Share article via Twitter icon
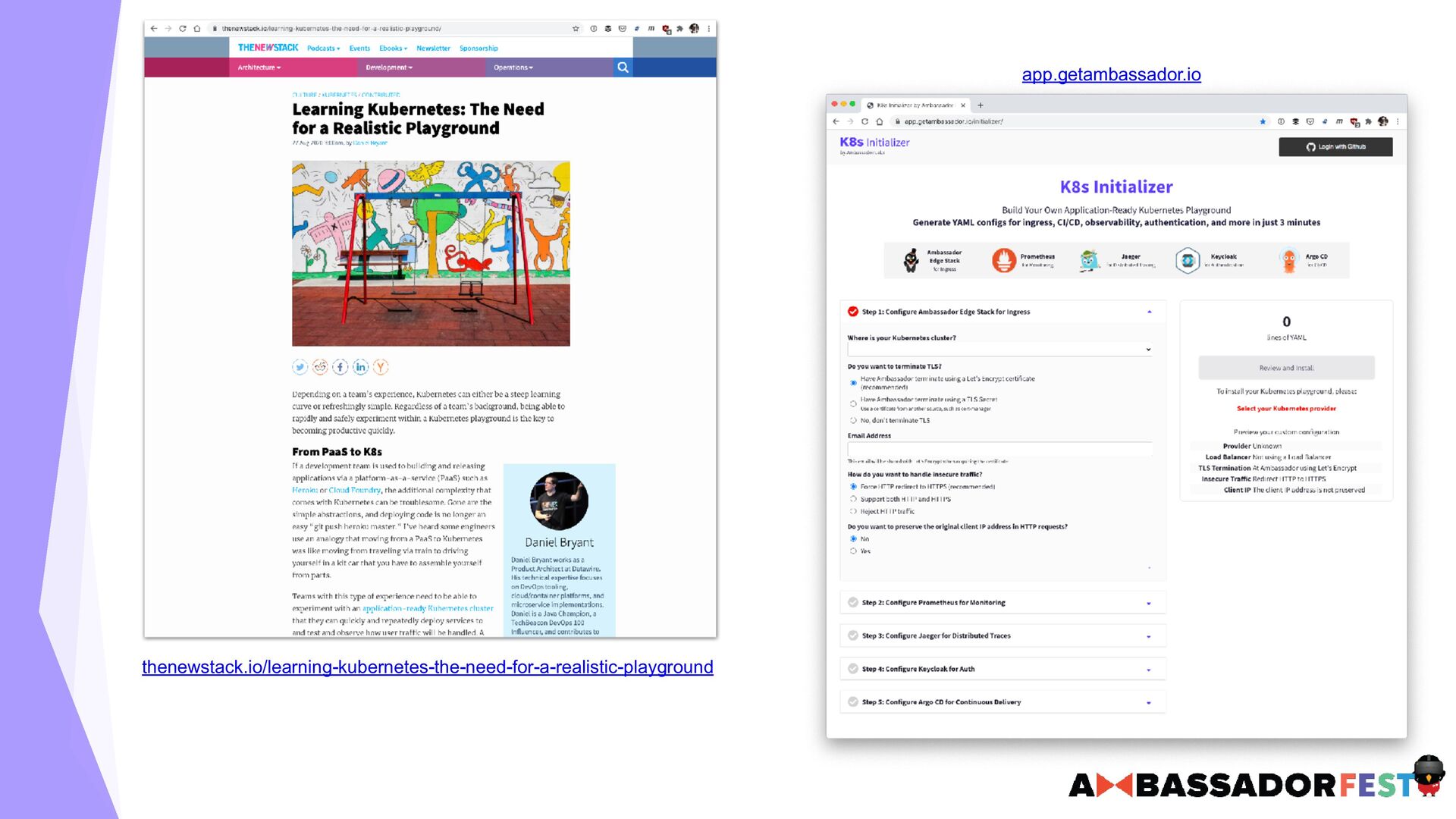The width and height of the screenshot is (1456, 819). coord(300,367)
